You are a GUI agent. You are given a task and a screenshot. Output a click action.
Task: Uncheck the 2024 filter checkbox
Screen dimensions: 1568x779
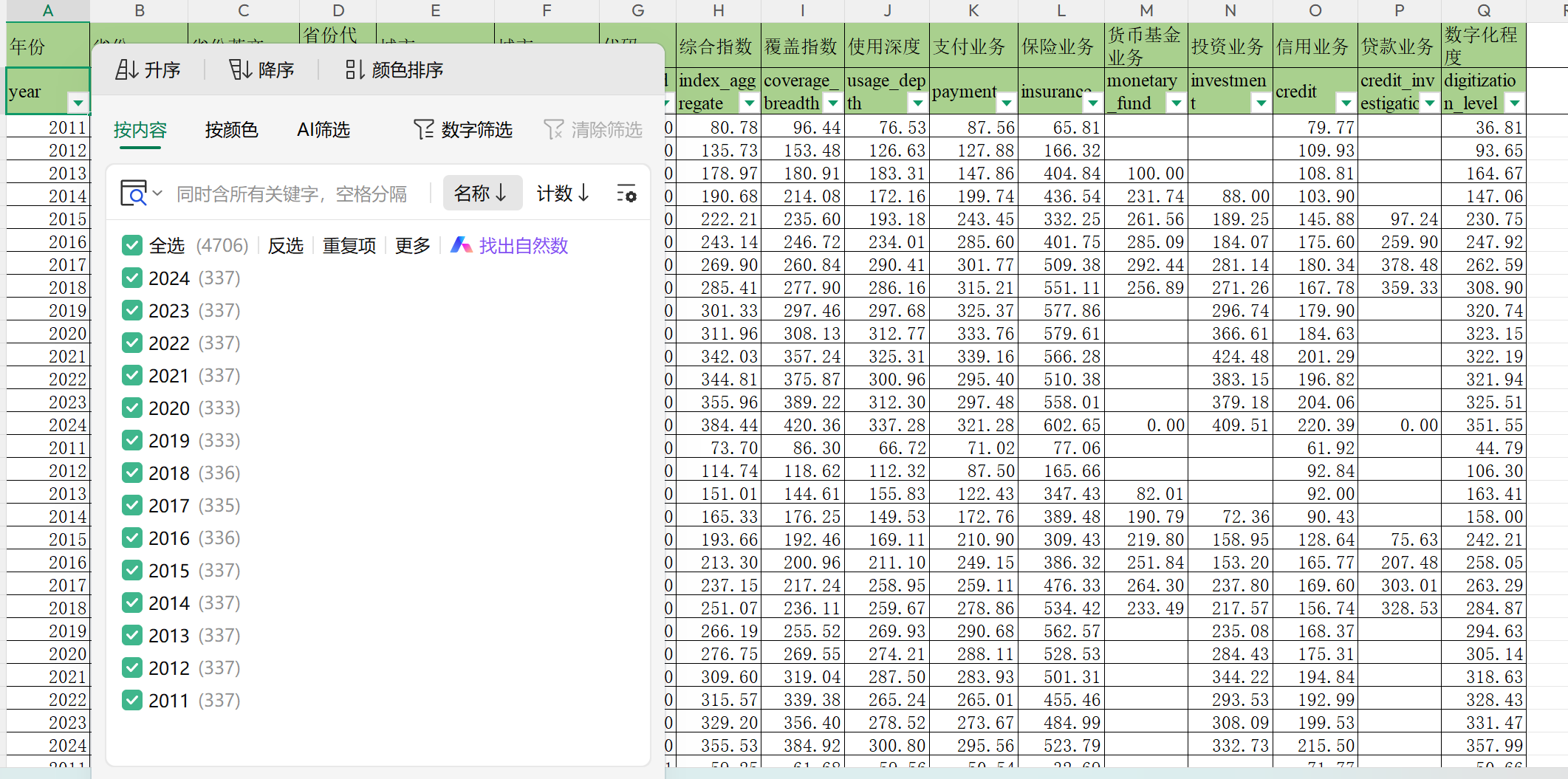(x=132, y=278)
